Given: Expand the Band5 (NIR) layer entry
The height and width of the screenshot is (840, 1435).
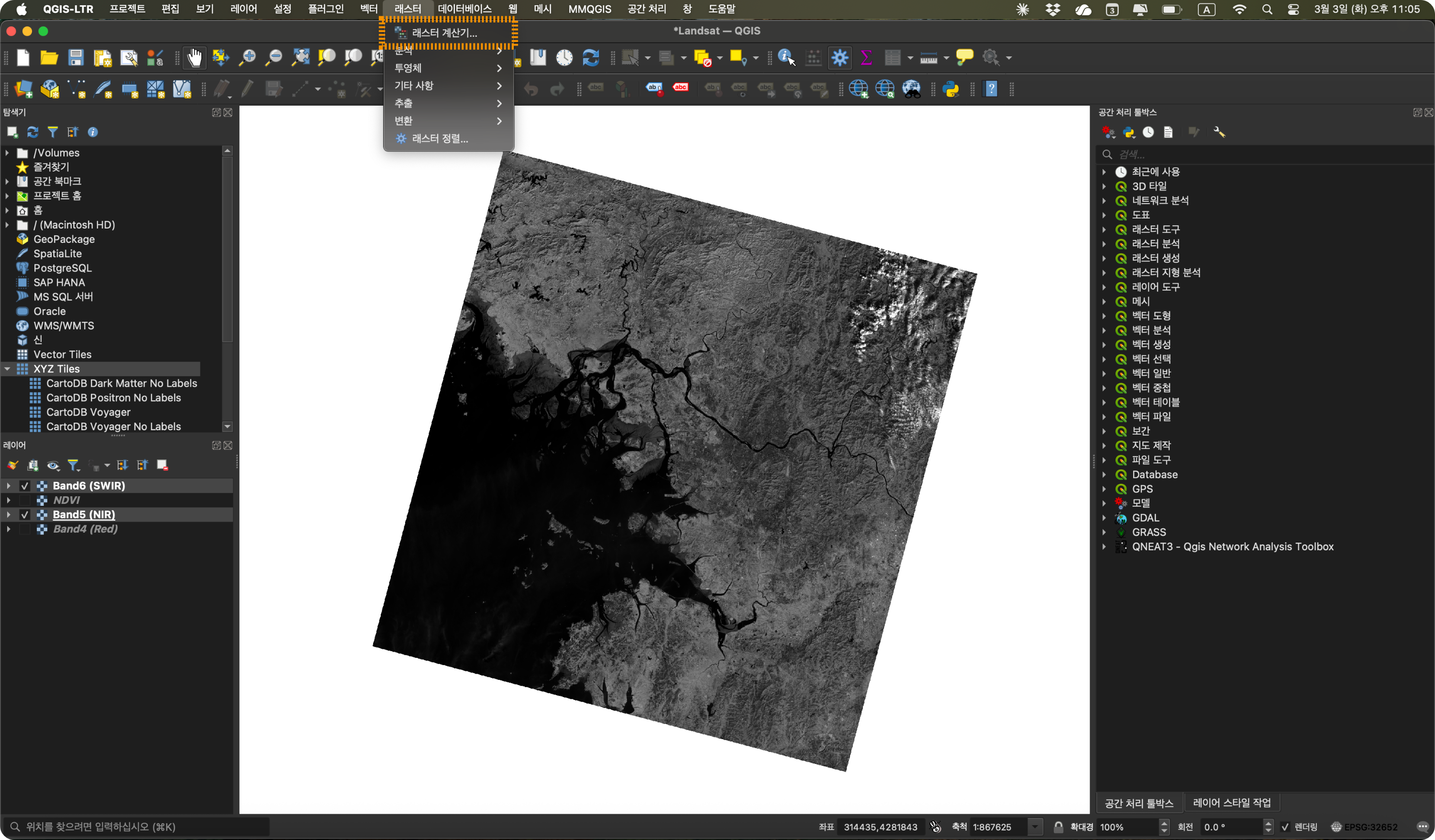Looking at the screenshot, I should point(8,514).
